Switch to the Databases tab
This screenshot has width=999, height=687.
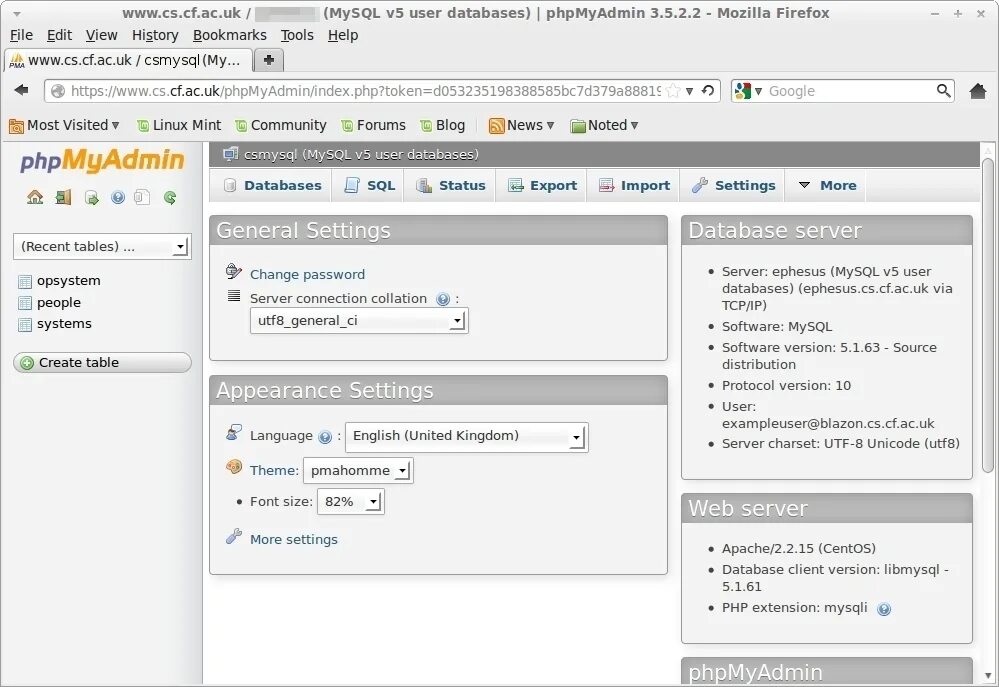(x=272, y=185)
